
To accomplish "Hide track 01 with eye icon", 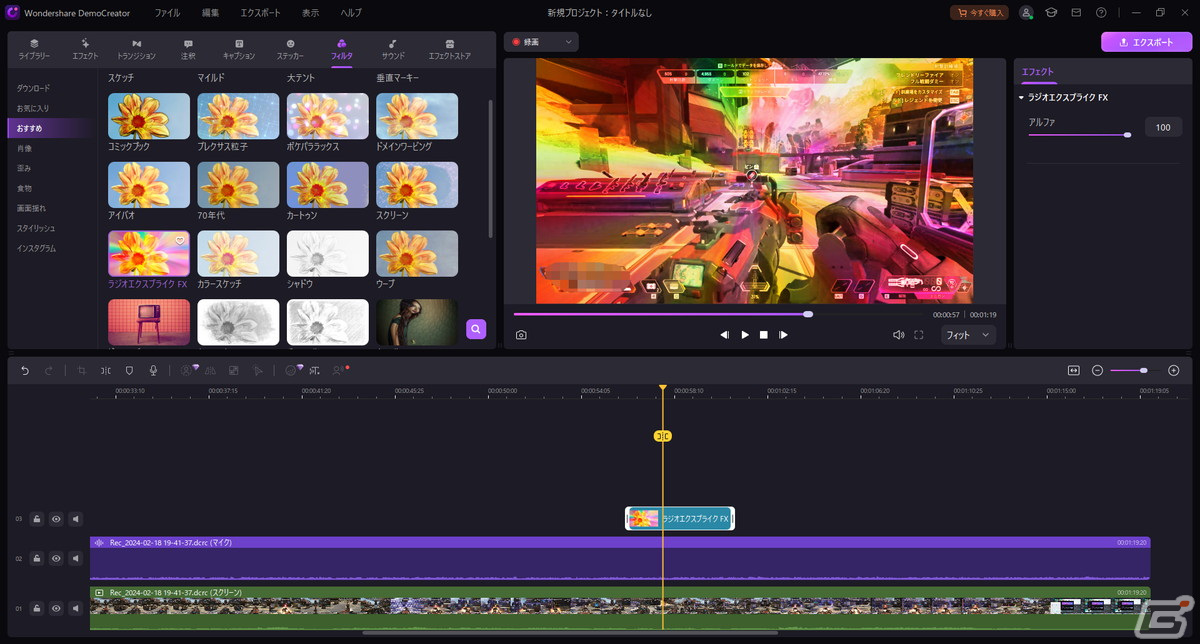I will point(56,608).
